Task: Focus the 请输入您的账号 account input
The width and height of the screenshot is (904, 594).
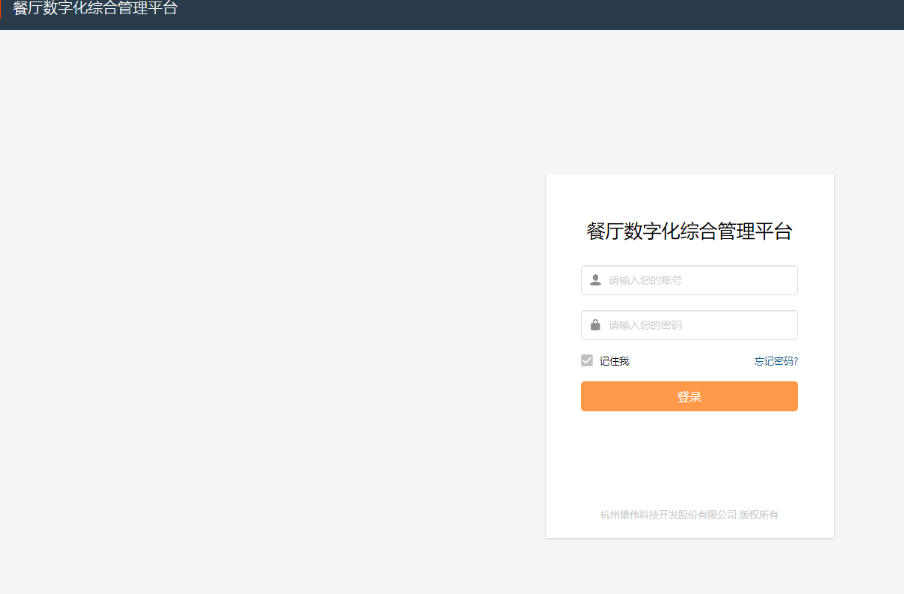Action: click(x=690, y=280)
